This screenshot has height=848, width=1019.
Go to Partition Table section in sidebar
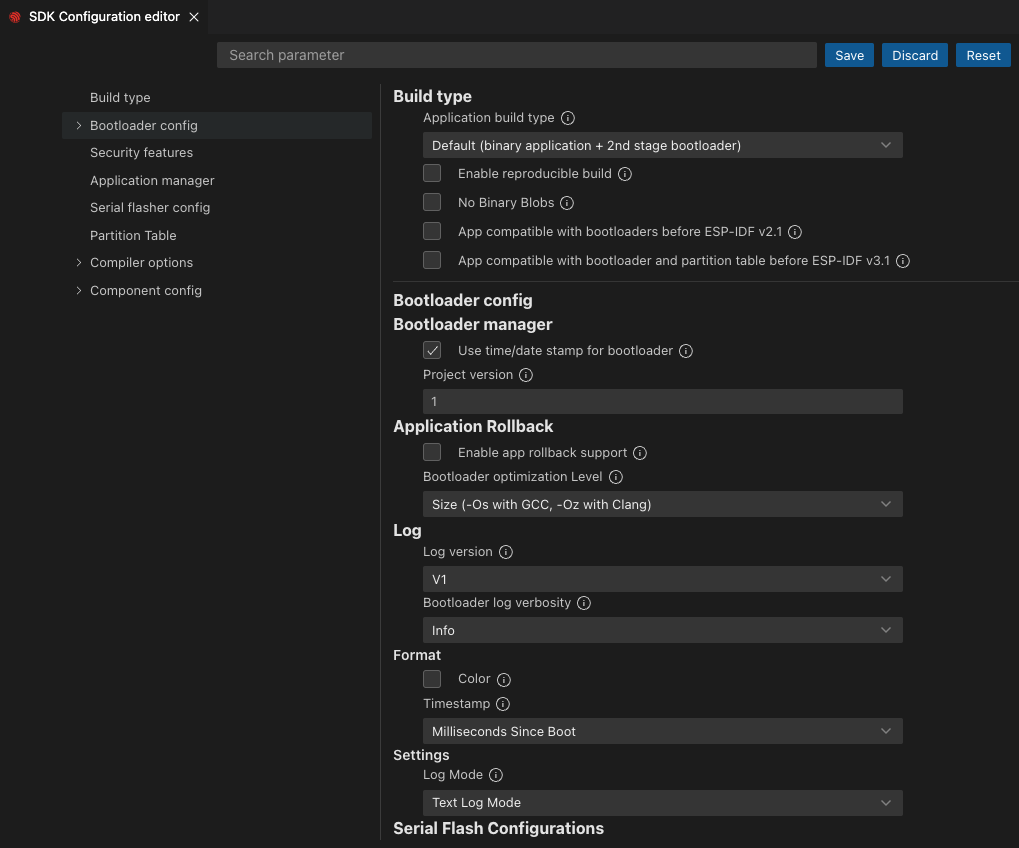133,236
